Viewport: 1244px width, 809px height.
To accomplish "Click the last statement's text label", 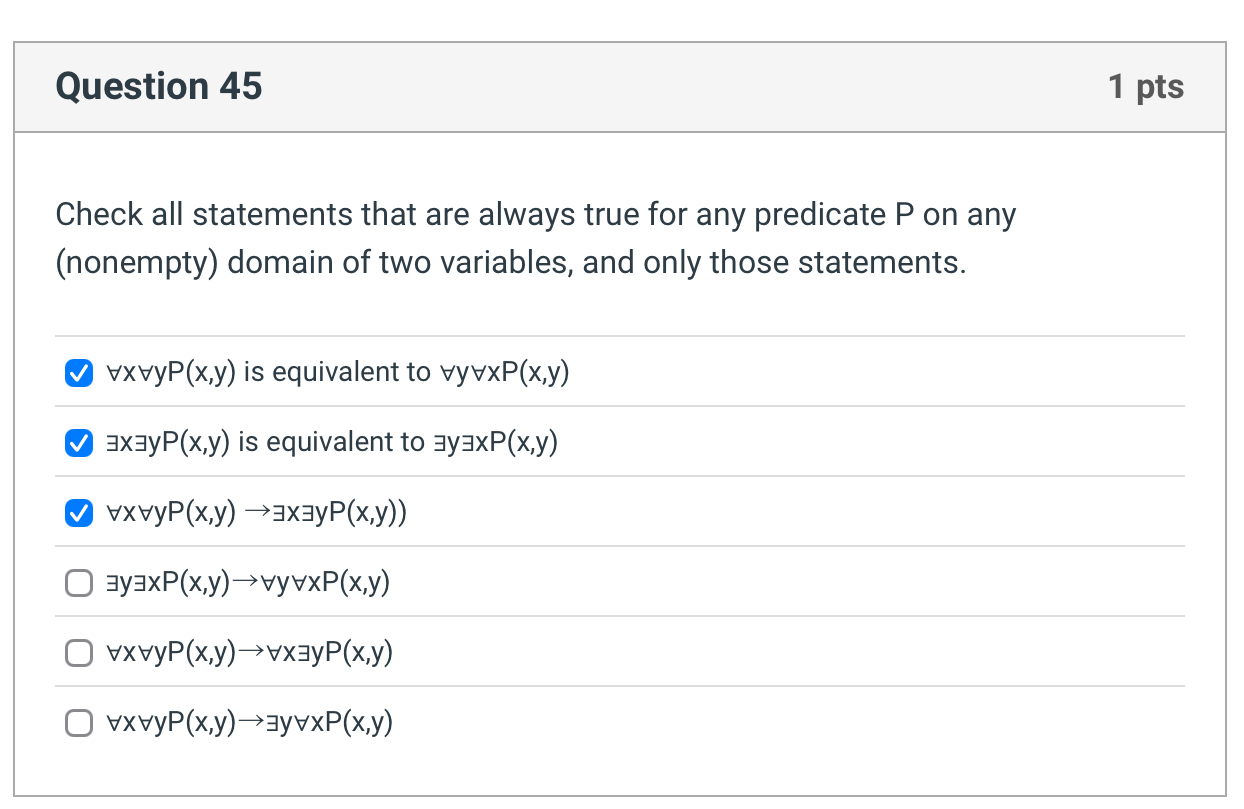I will 248,722.
